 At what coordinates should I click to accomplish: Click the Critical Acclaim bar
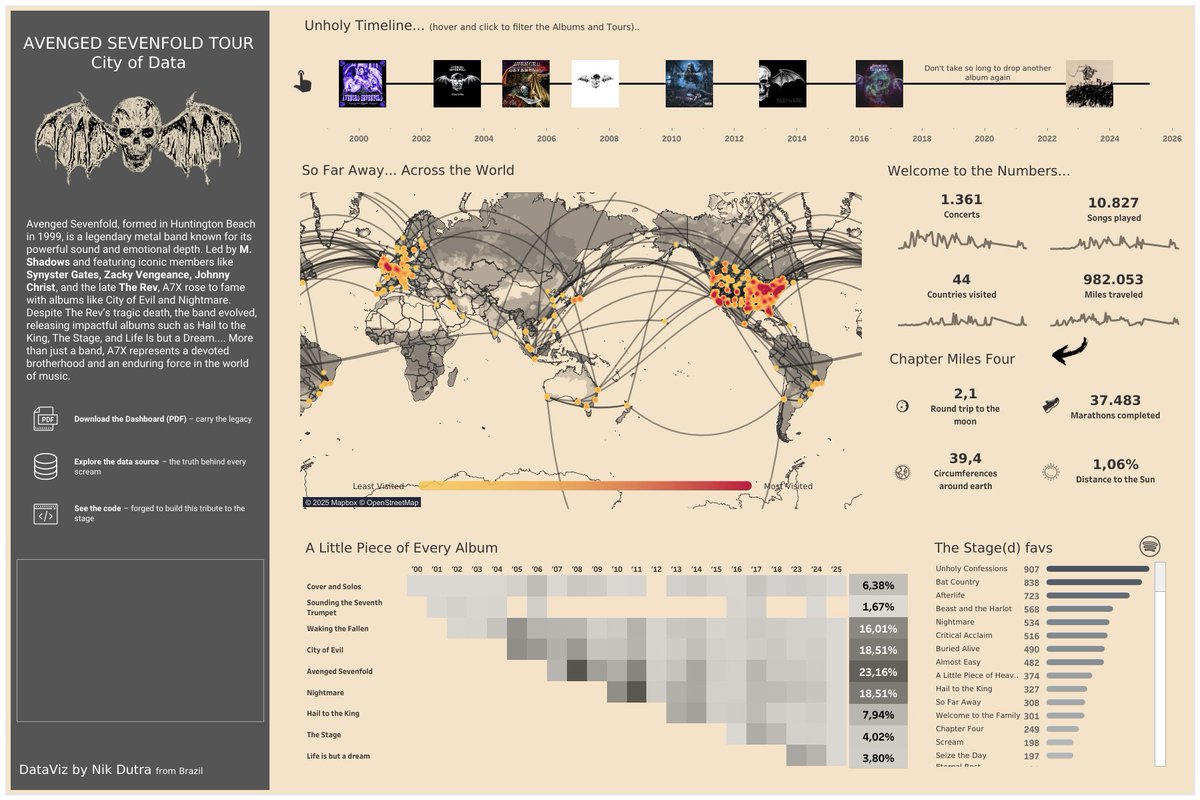click(x=1076, y=636)
